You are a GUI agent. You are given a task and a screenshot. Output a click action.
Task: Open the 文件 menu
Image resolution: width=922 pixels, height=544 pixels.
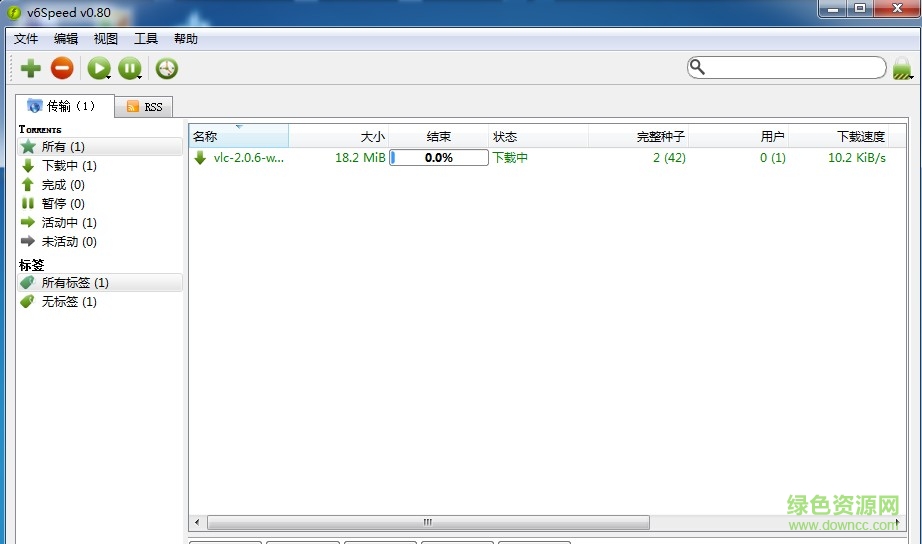(26, 39)
